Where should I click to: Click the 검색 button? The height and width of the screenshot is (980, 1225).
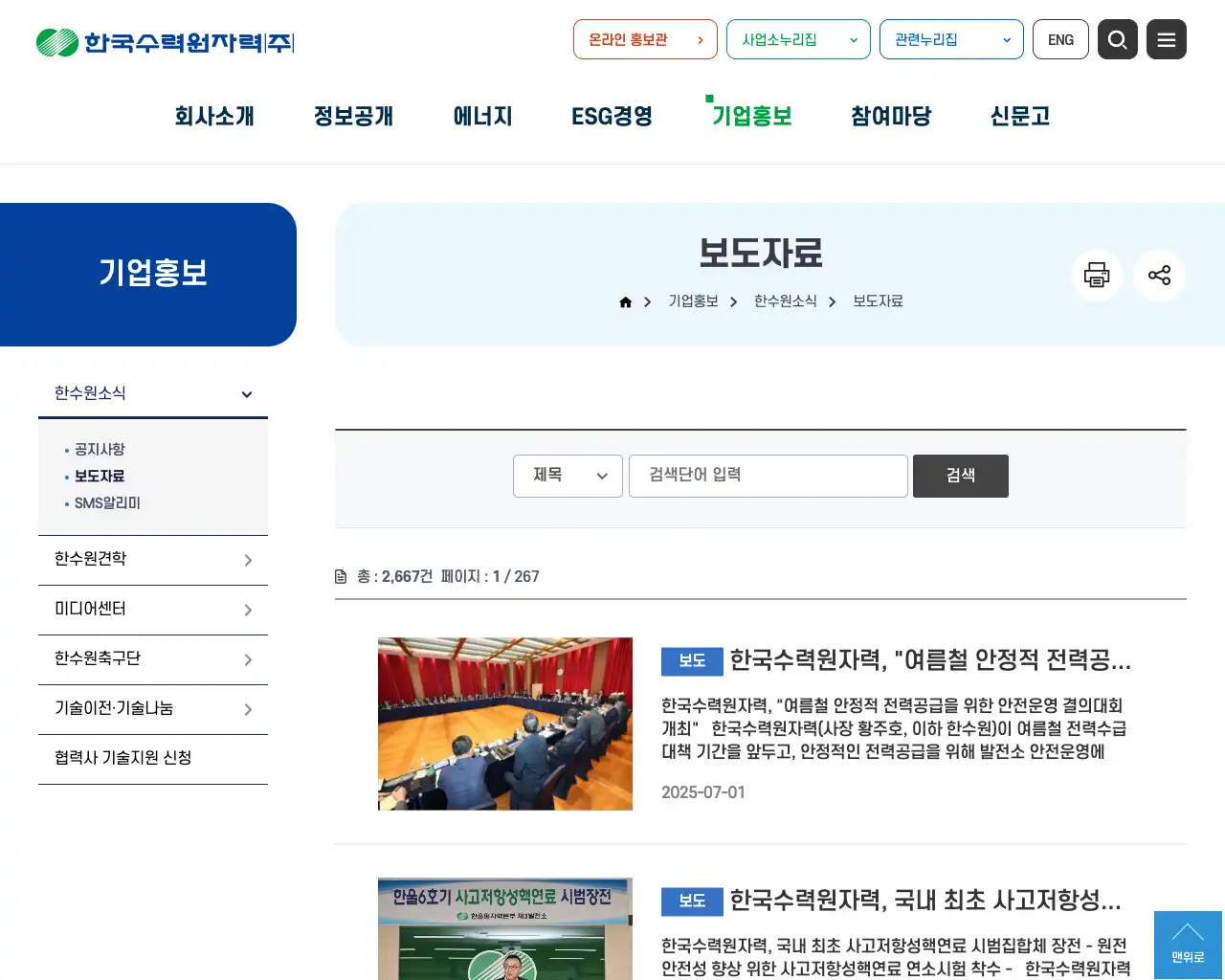click(961, 476)
